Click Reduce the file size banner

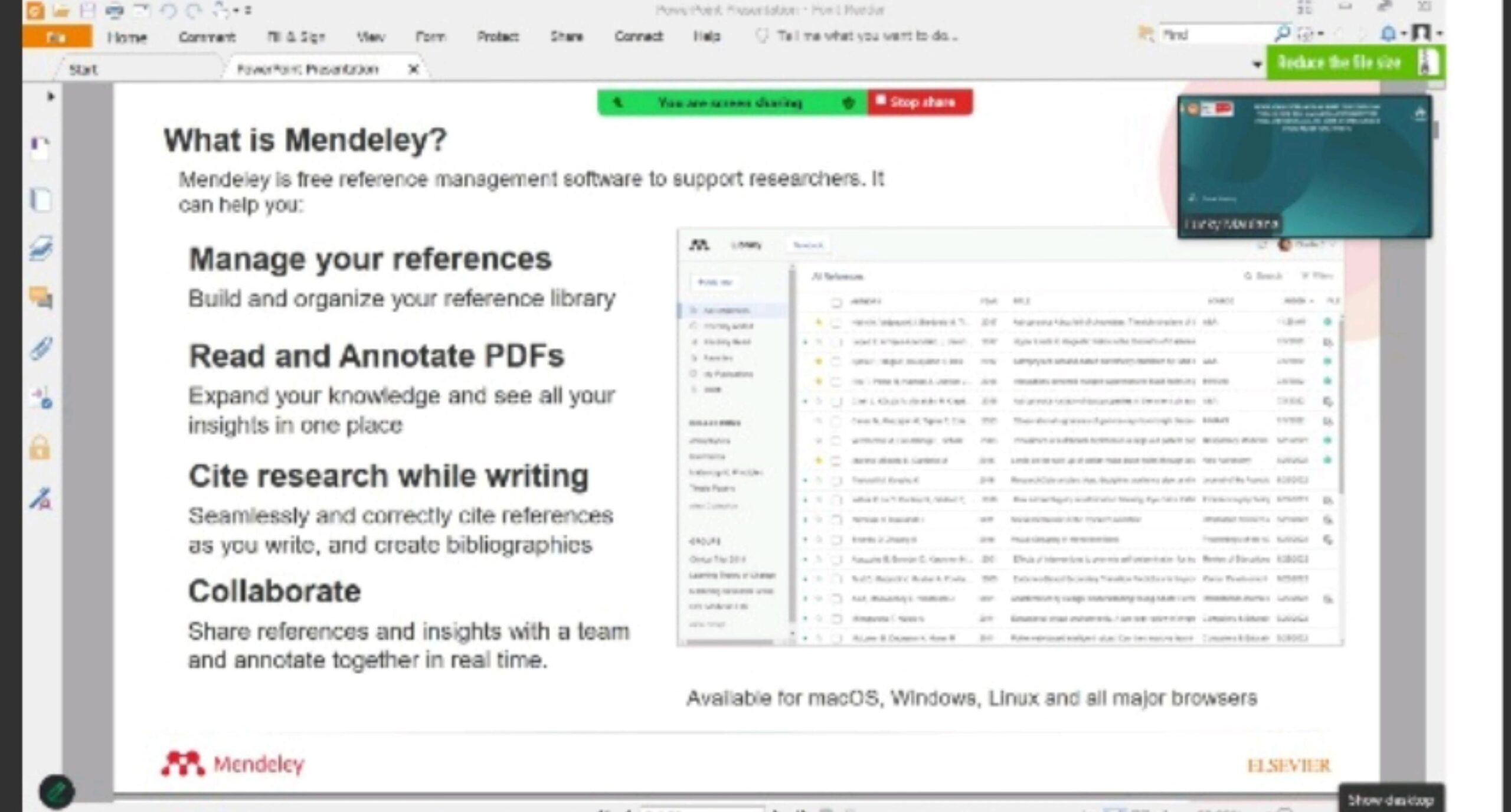pyautogui.click(x=1339, y=63)
